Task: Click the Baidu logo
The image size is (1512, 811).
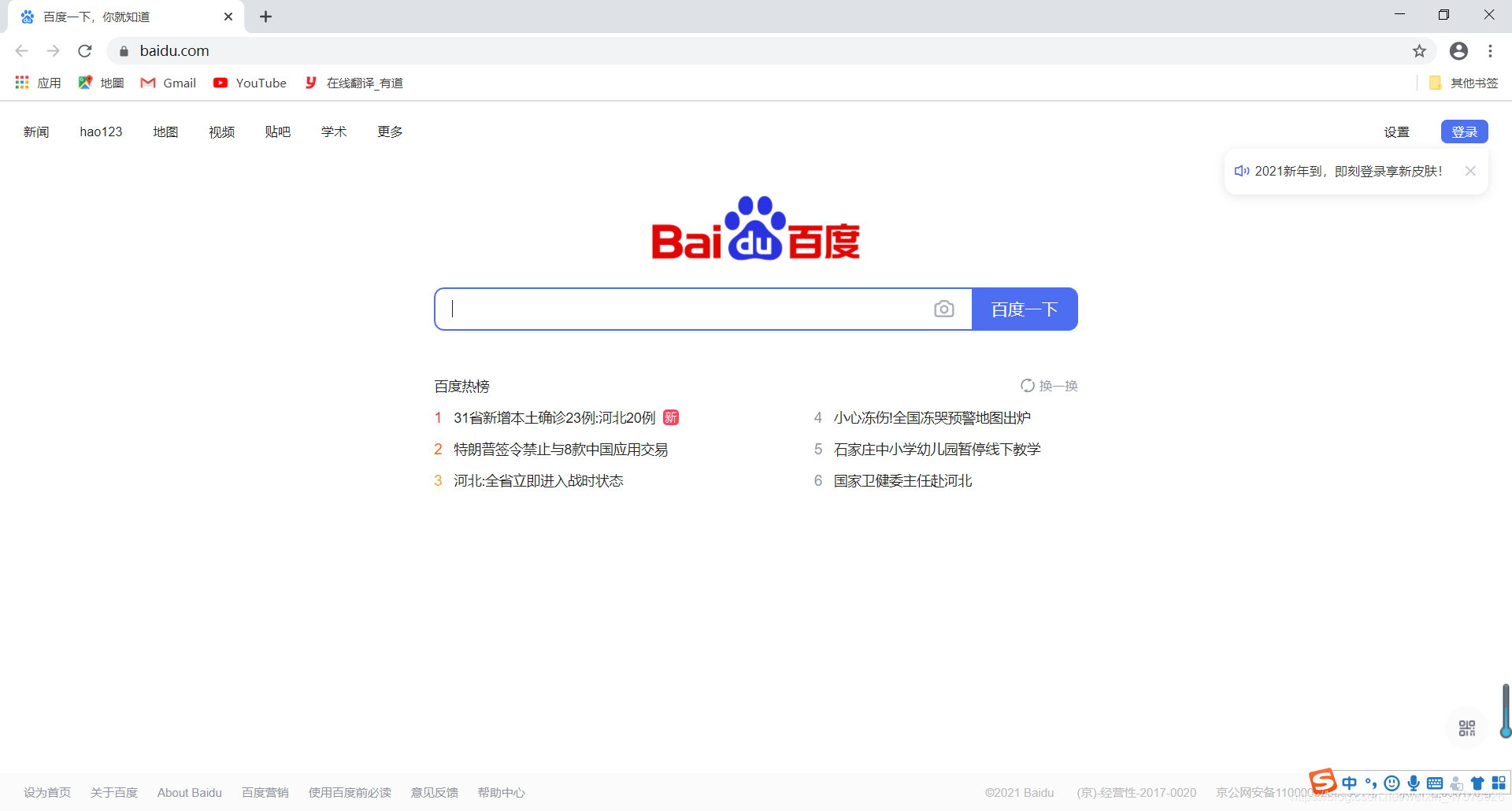Action: click(x=756, y=228)
